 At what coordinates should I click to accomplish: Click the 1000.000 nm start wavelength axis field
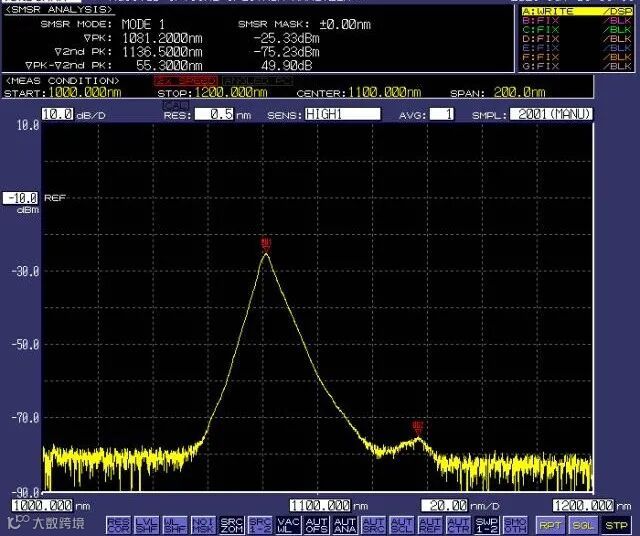coord(42,506)
